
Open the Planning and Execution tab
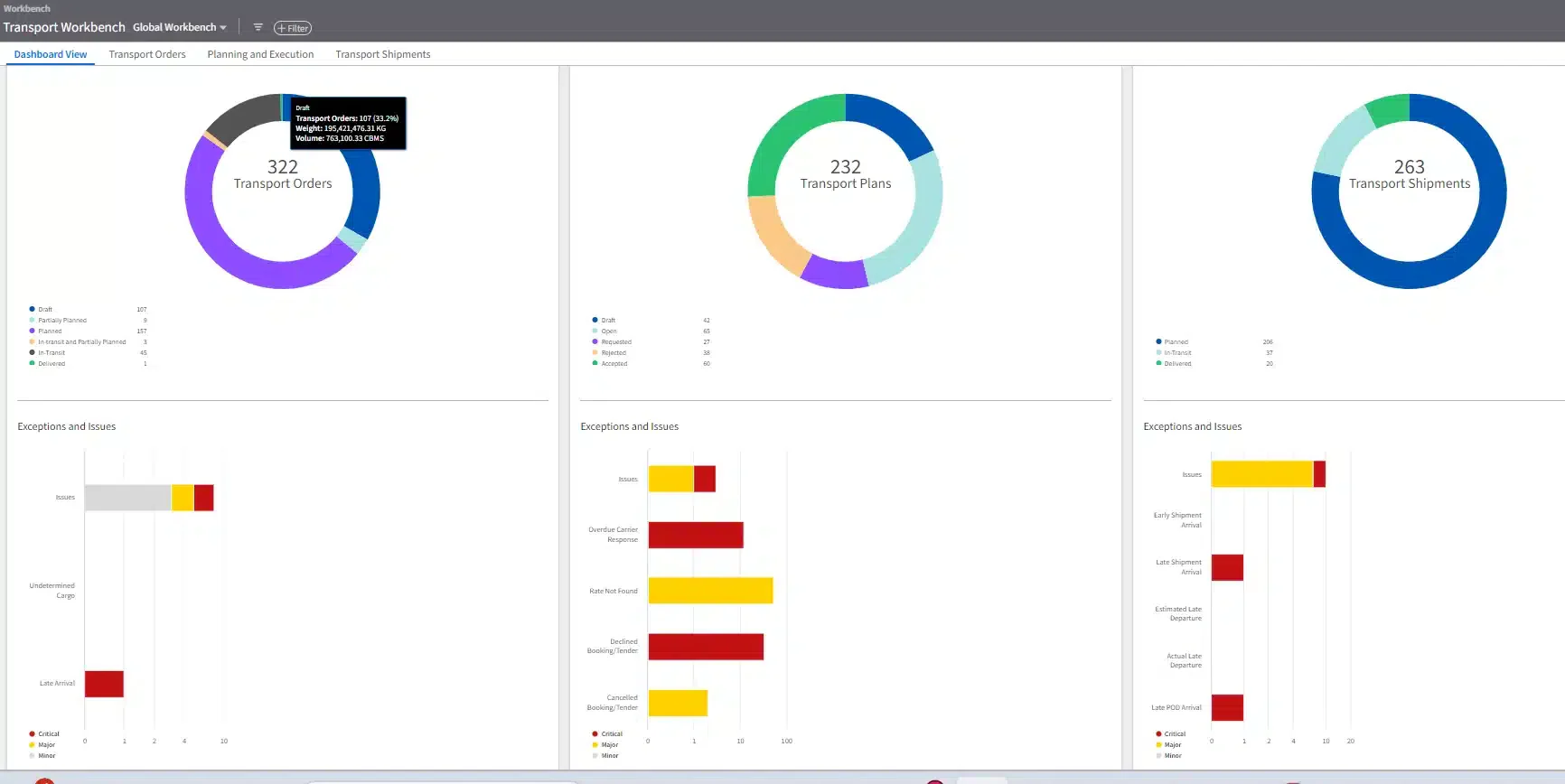260,54
